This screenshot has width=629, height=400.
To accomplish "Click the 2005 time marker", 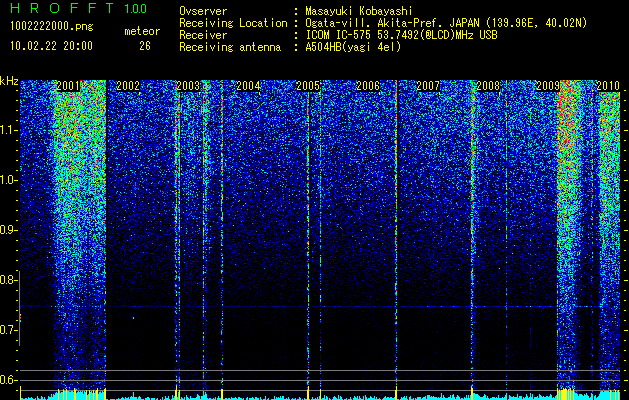I will (x=308, y=86).
